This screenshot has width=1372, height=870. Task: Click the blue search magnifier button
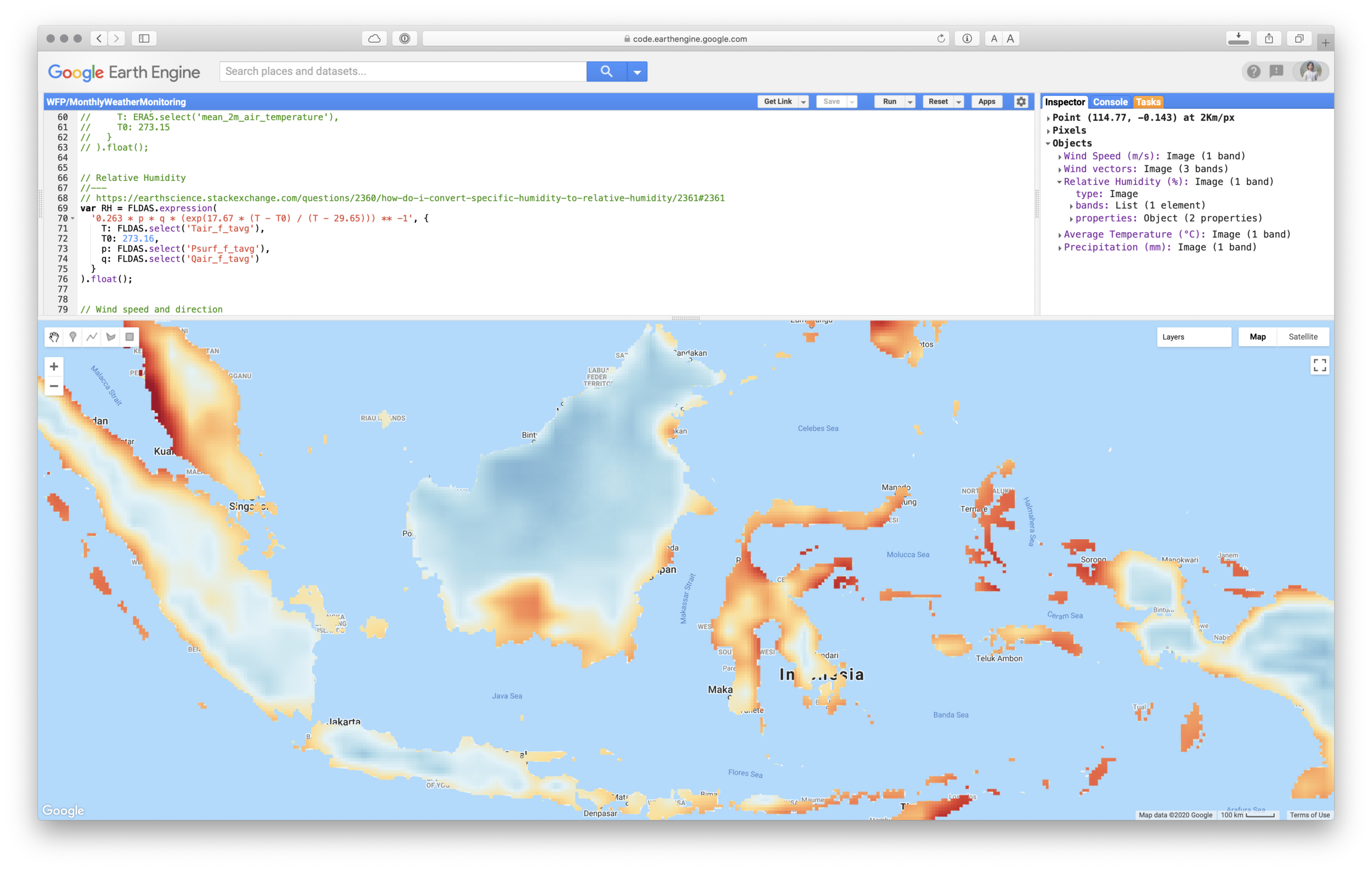[606, 71]
